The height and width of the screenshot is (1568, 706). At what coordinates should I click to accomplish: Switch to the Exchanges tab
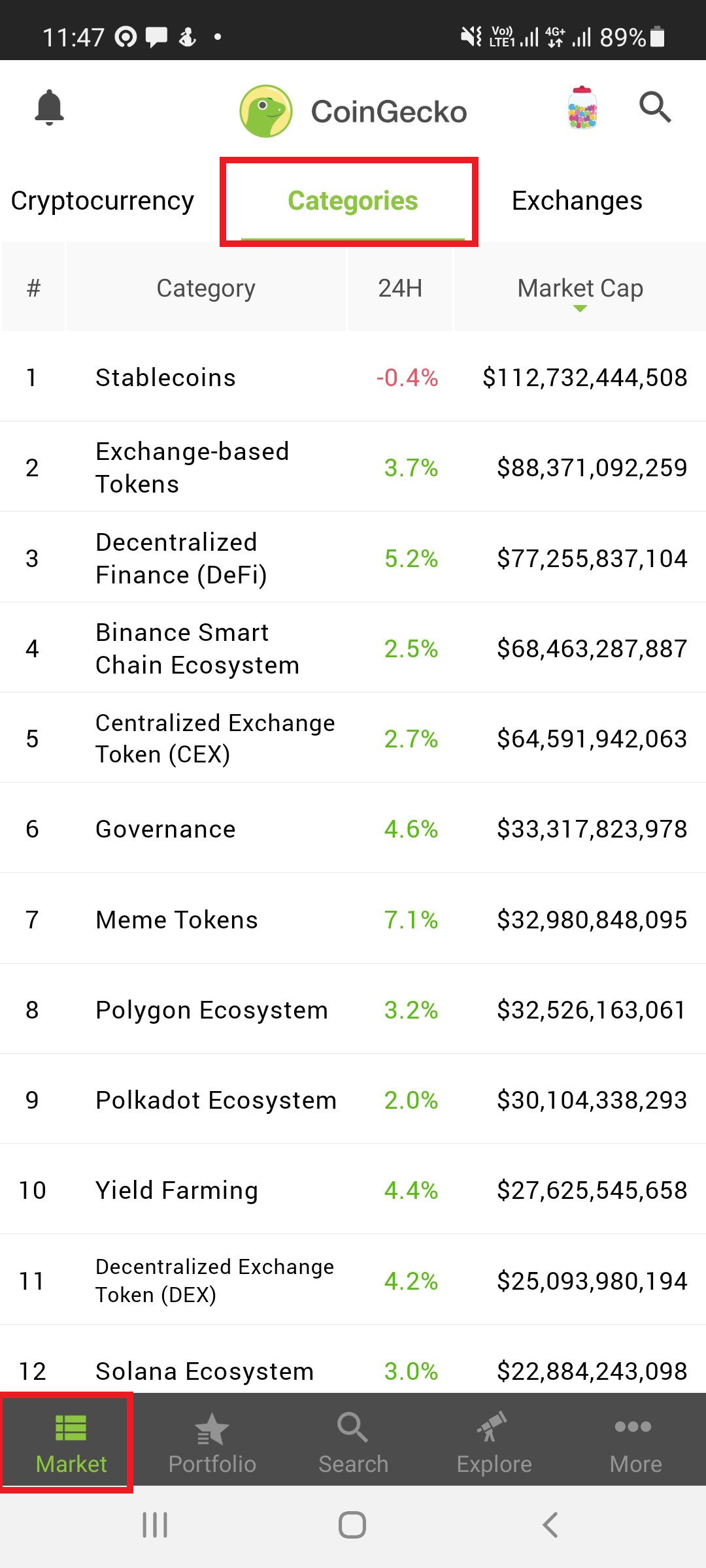[x=577, y=201]
